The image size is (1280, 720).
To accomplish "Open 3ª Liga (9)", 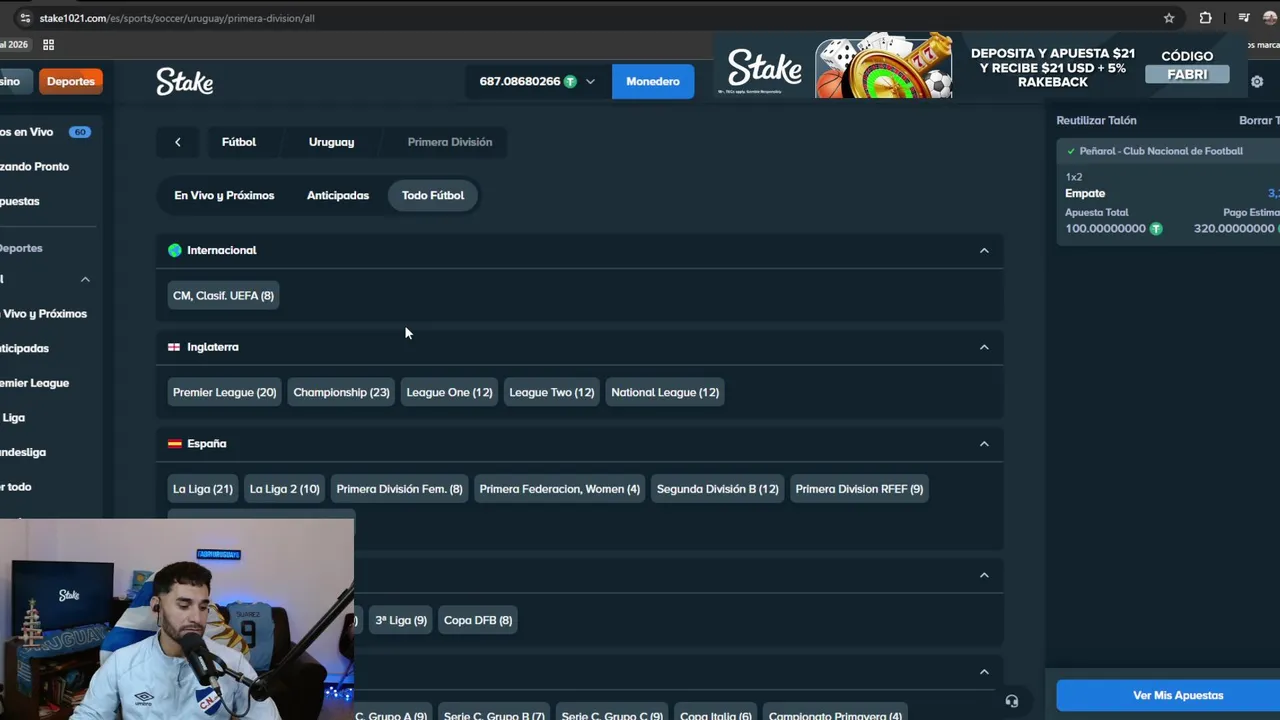I will pos(400,620).
